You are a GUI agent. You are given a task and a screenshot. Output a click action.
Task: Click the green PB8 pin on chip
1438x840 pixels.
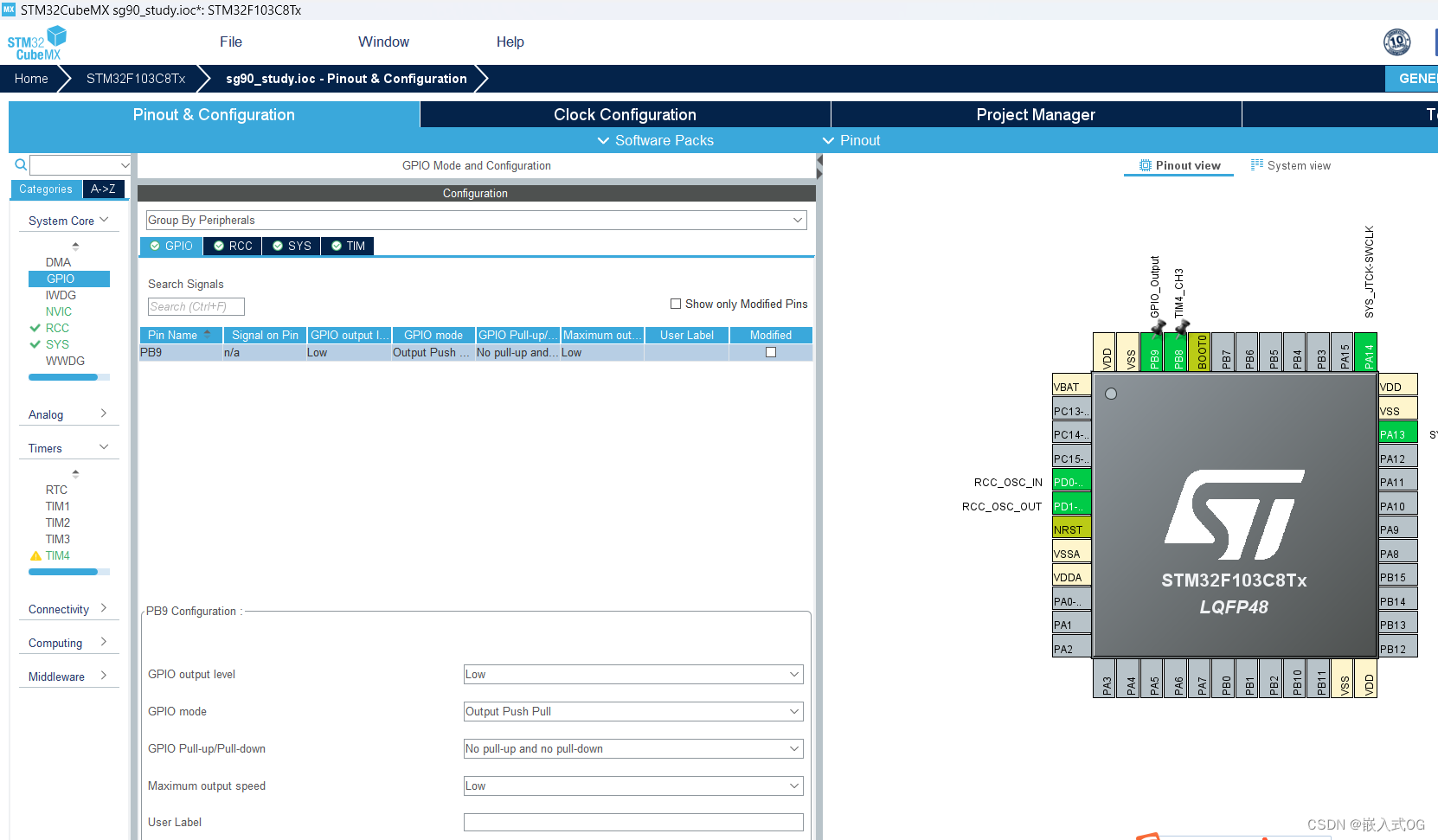point(1177,352)
